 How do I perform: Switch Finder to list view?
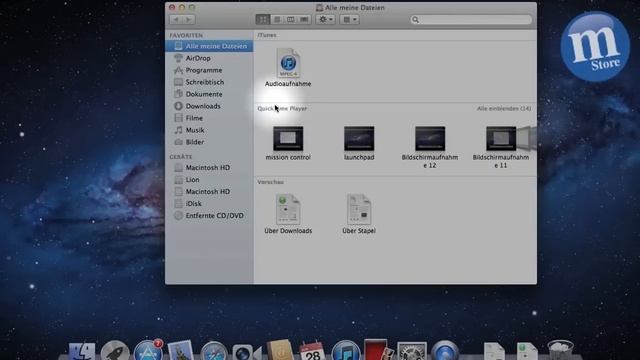click(277, 20)
